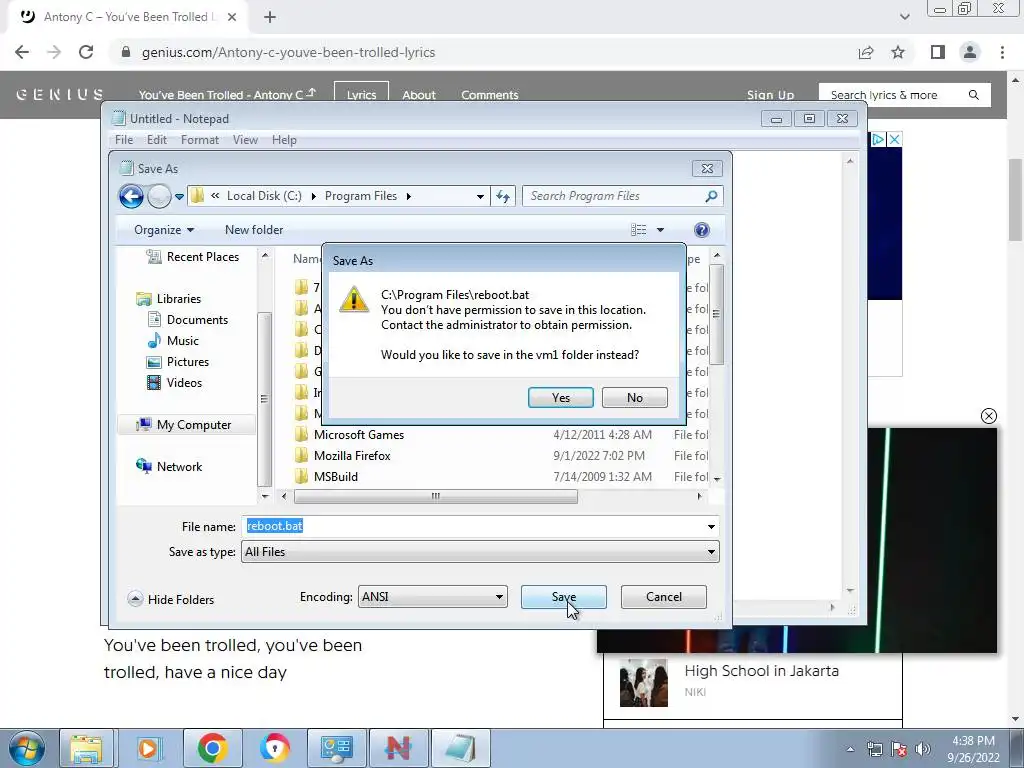Open Notepad's Help menu
The width and height of the screenshot is (1024, 768).
pyautogui.click(x=284, y=140)
